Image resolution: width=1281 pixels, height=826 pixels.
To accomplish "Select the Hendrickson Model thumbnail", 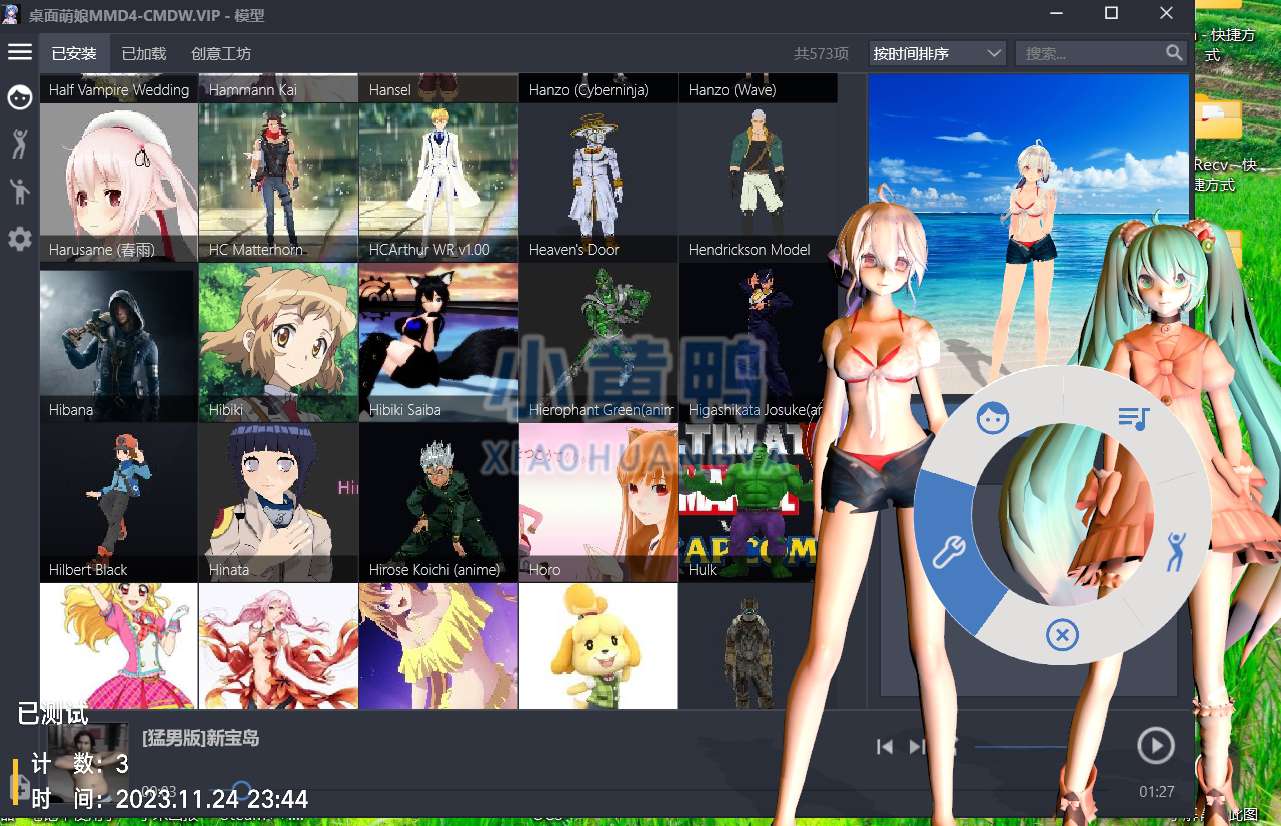I will click(x=758, y=182).
